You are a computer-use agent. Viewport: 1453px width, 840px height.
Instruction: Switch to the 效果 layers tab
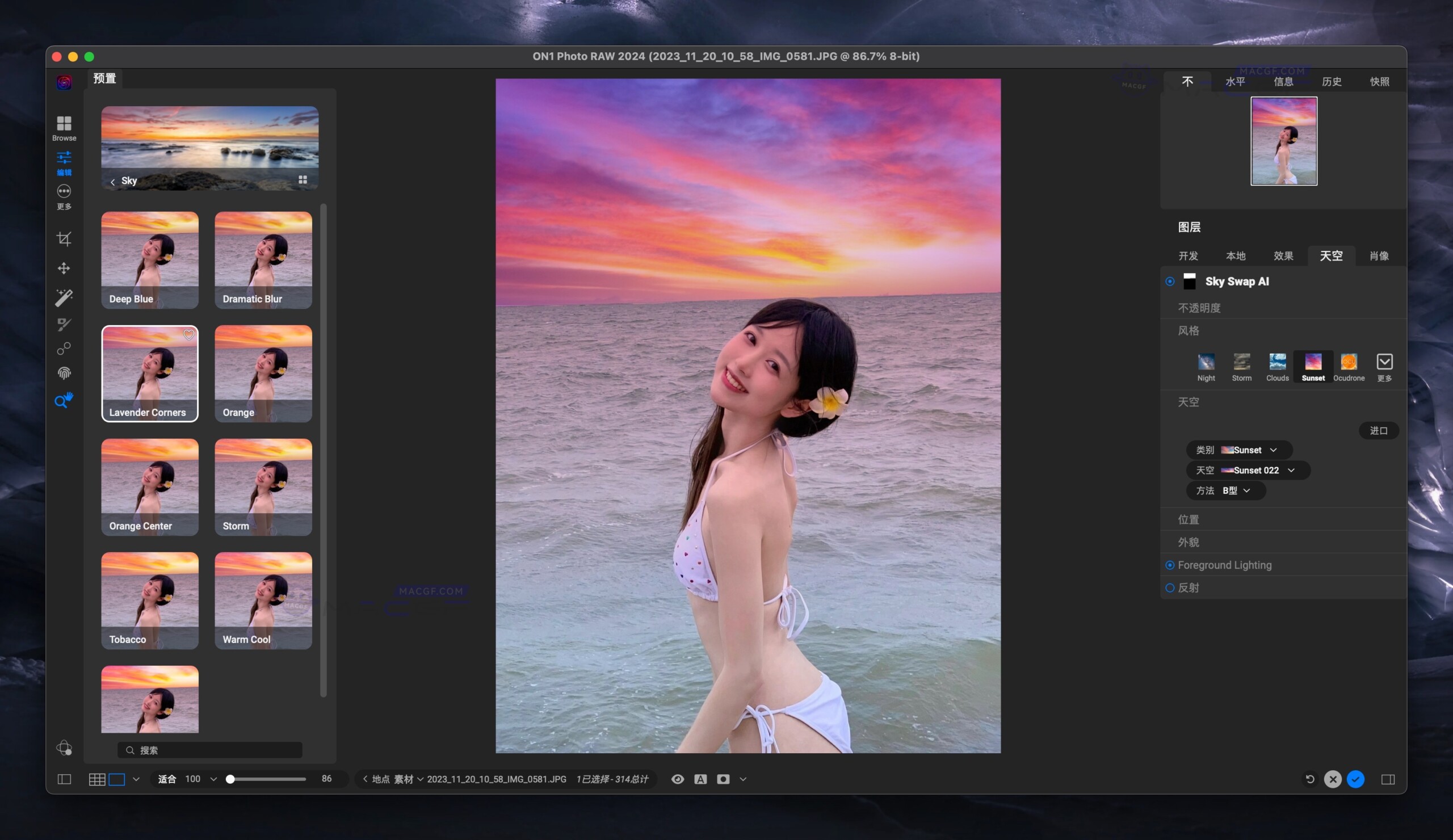pyautogui.click(x=1283, y=255)
